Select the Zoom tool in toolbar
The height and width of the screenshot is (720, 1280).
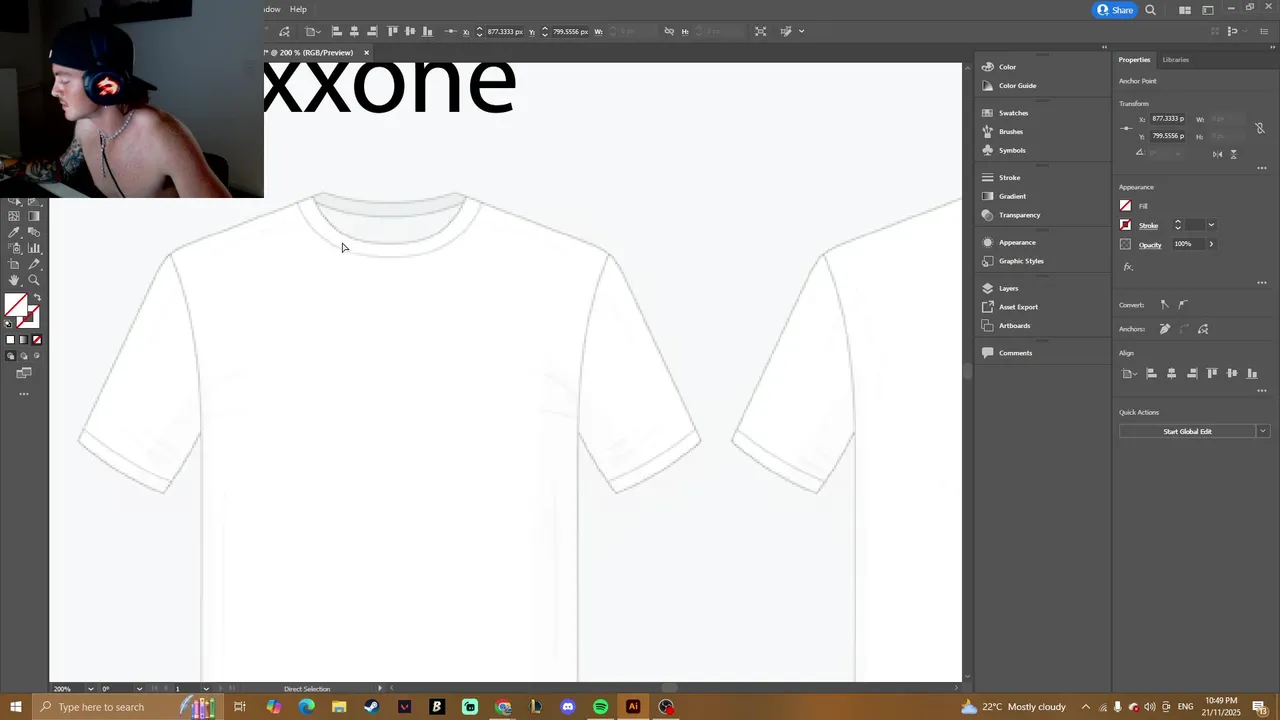(34, 280)
